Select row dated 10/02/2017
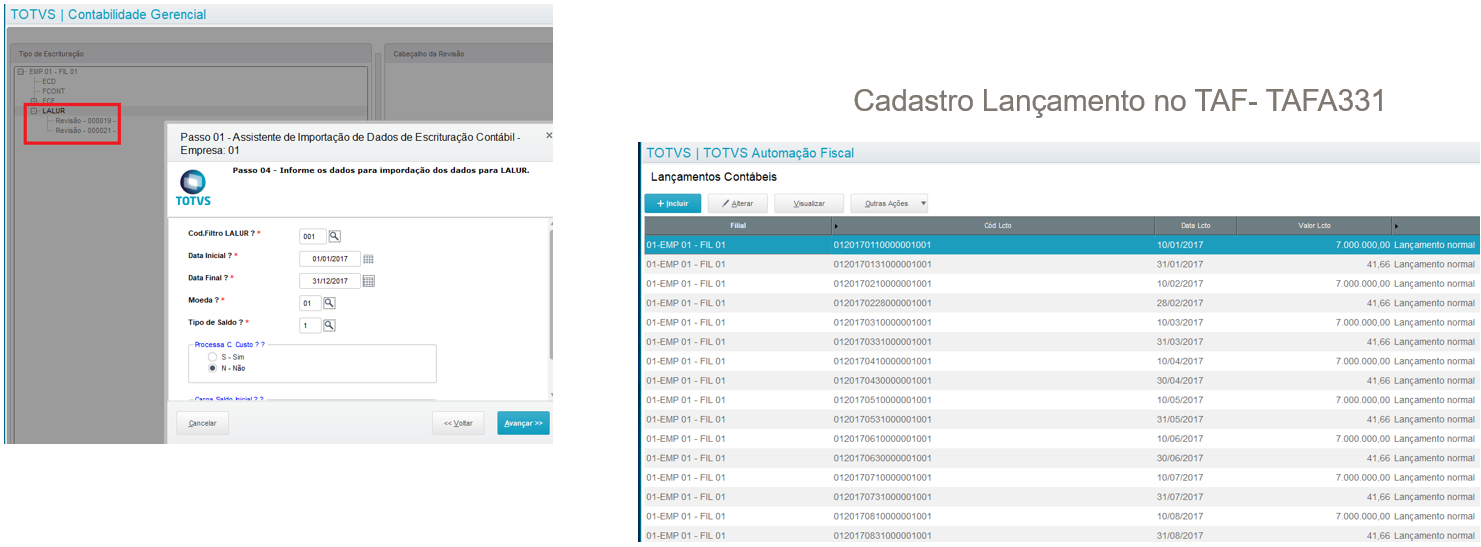This screenshot has width=1481, height=547. point(1060,284)
